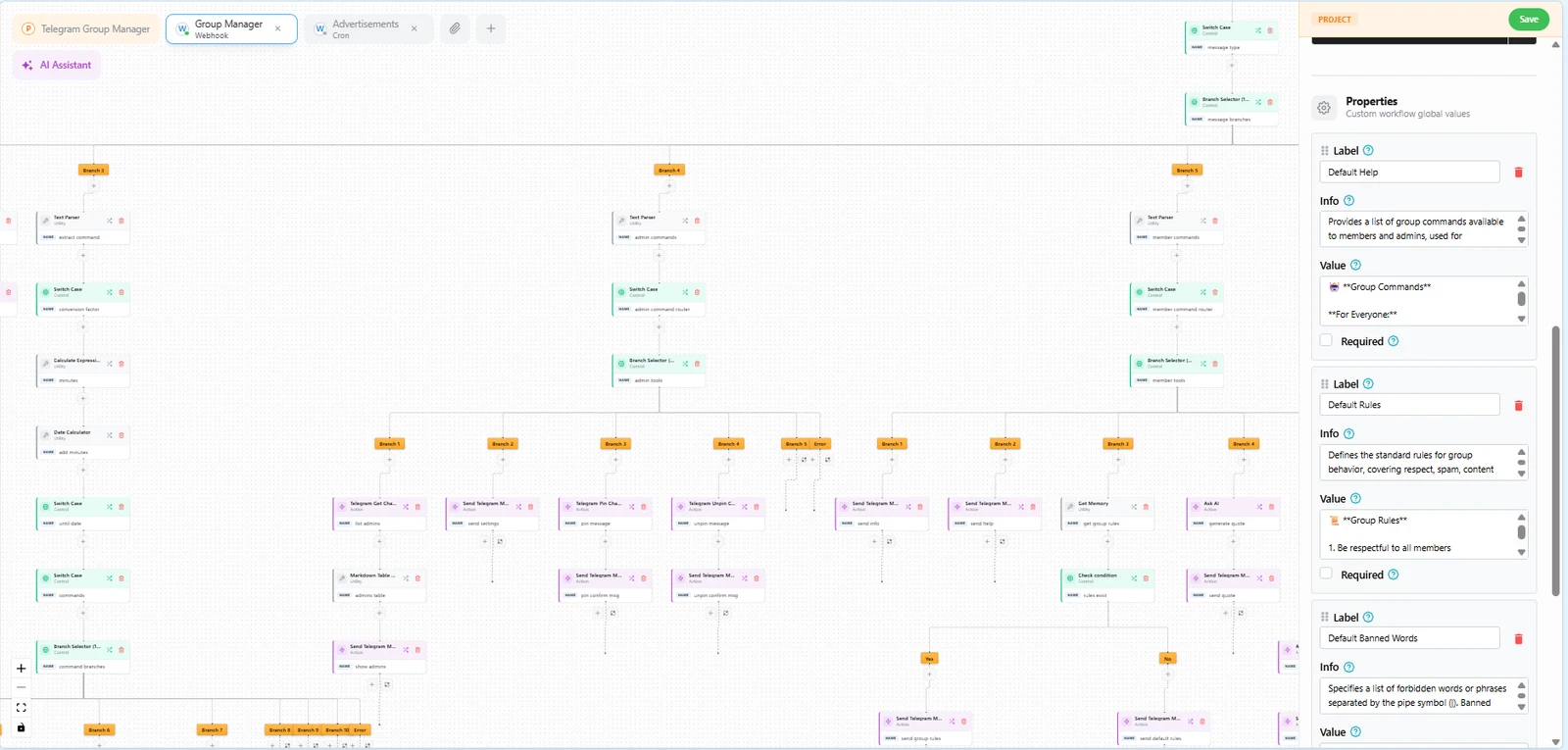Edit the Default Banned Words label field
The height and width of the screenshot is (750, 1568).
tap(1409, 638)
